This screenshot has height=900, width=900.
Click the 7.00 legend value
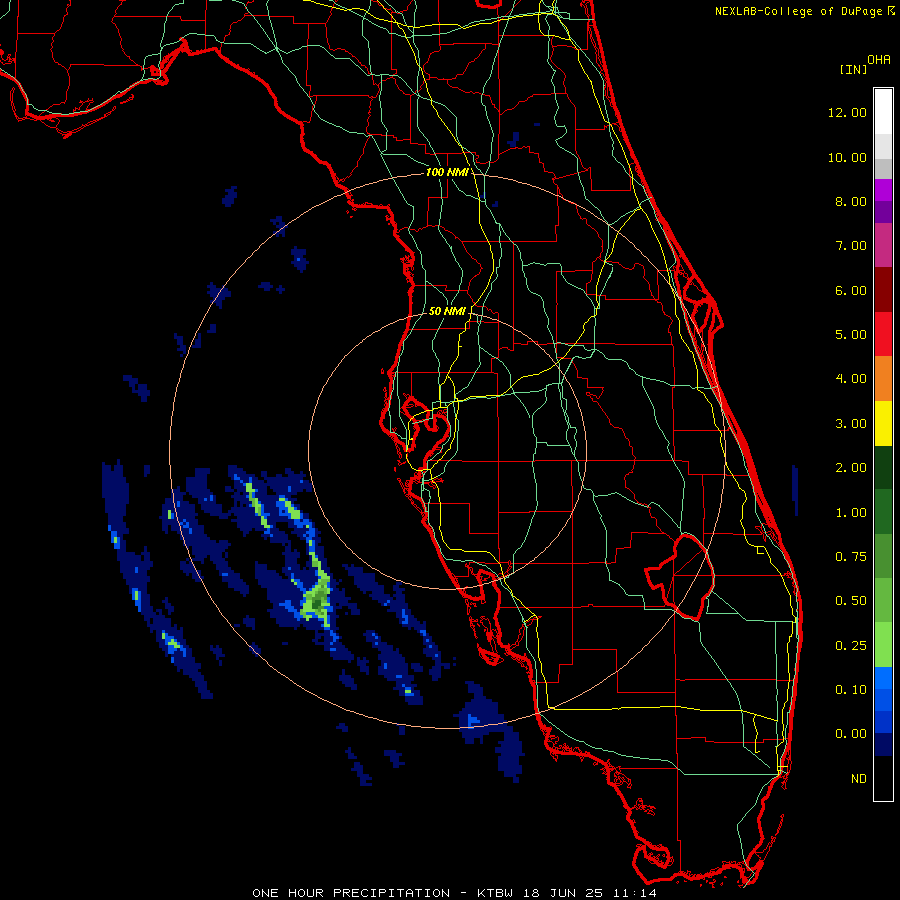tap(851, 246)
